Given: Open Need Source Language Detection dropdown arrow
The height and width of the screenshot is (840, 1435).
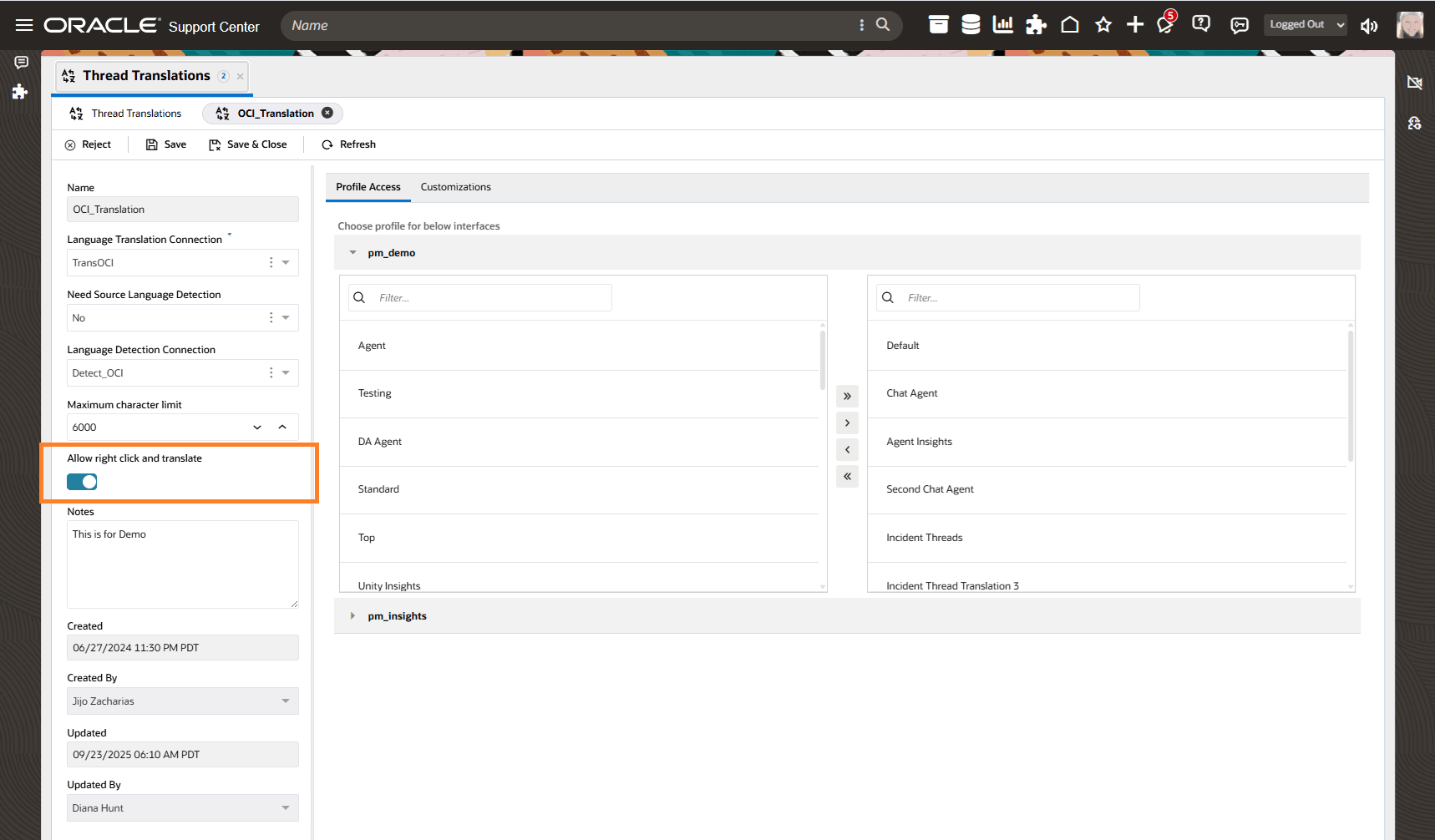Looking at the screenshot, I should 286,317.
